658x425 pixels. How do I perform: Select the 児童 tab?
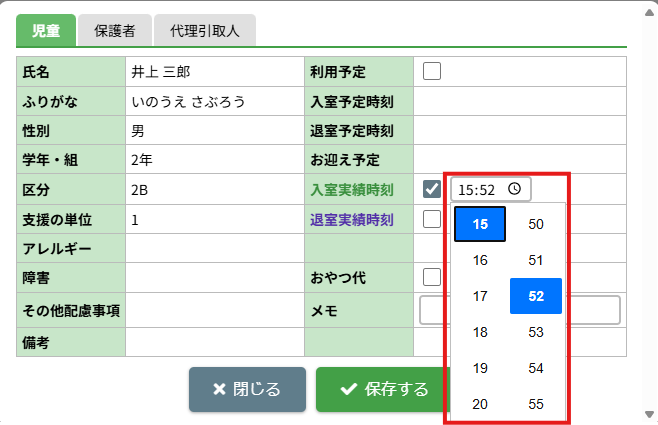[x=46, y=31]
